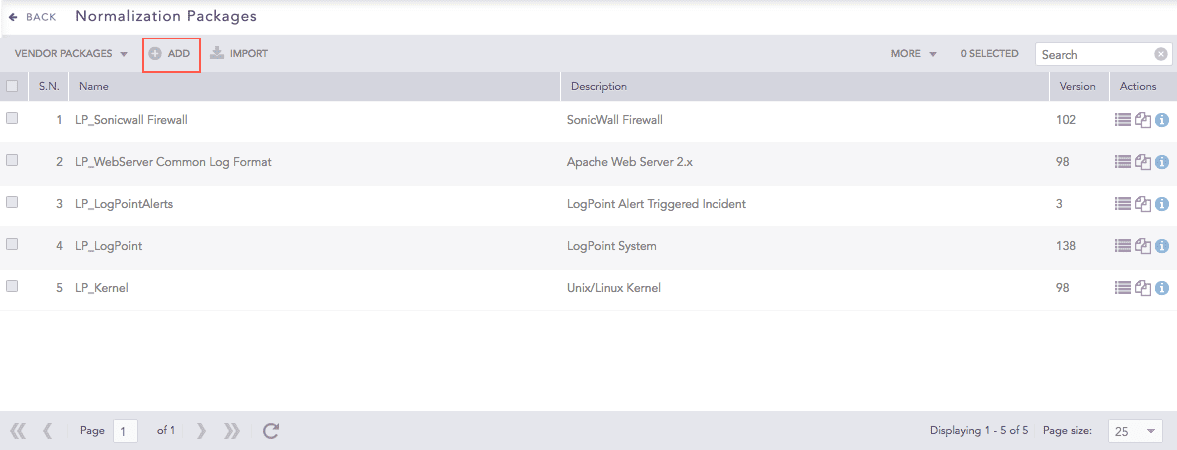
Task: Expand the More menu
Action: point(913,54)
